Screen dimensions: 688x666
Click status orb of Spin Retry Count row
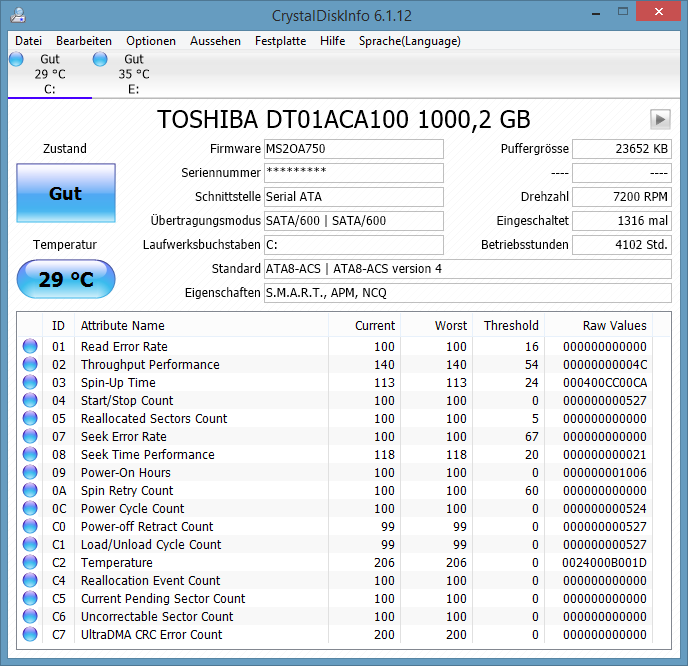click(x=30, y=490)
